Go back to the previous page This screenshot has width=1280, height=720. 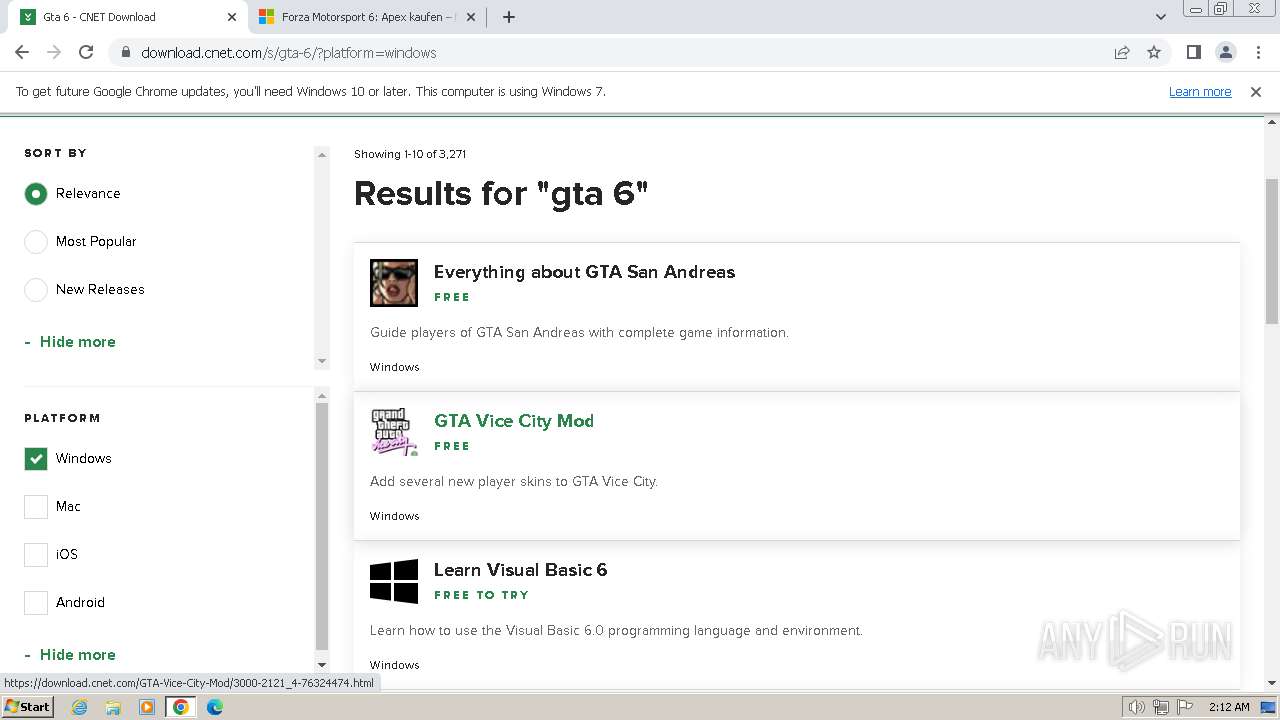22,52
